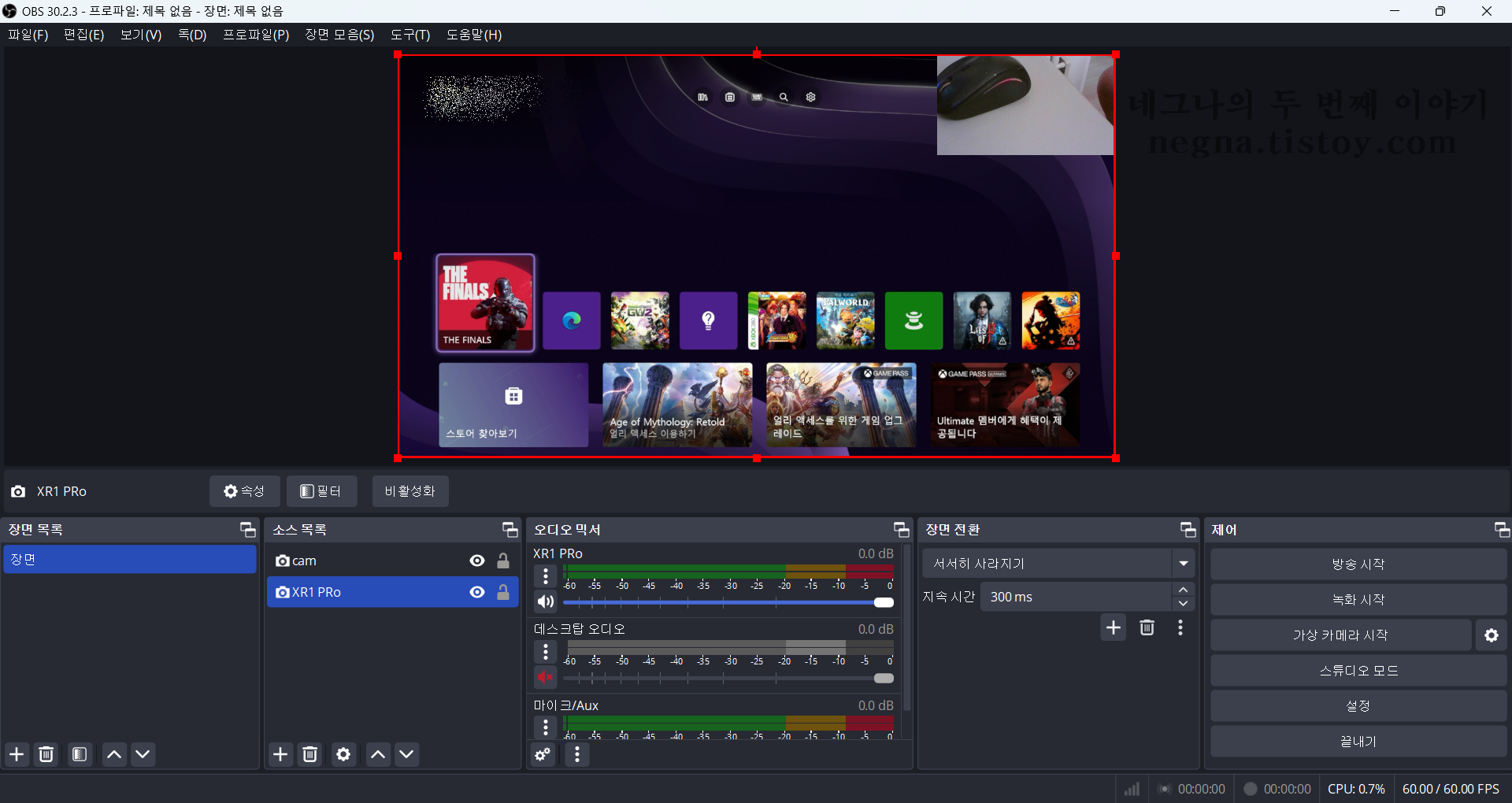This screenshot has width=1512, height=803.
Task: Open the 보기(V) menu
Action: pyautogui.click(x=140, y=35)
